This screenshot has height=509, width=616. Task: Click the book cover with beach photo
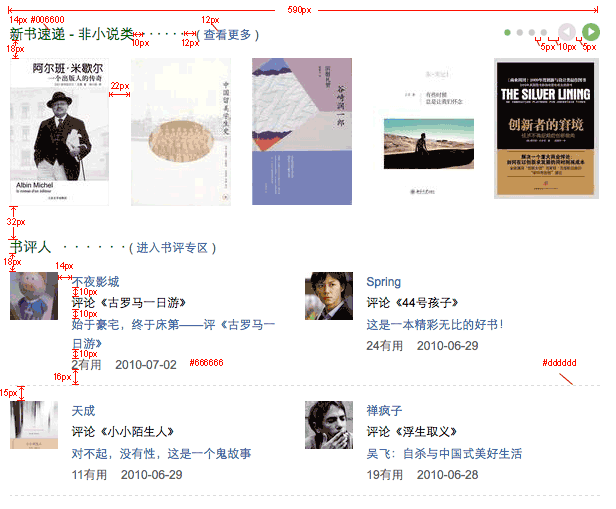(x=429, y=132)
